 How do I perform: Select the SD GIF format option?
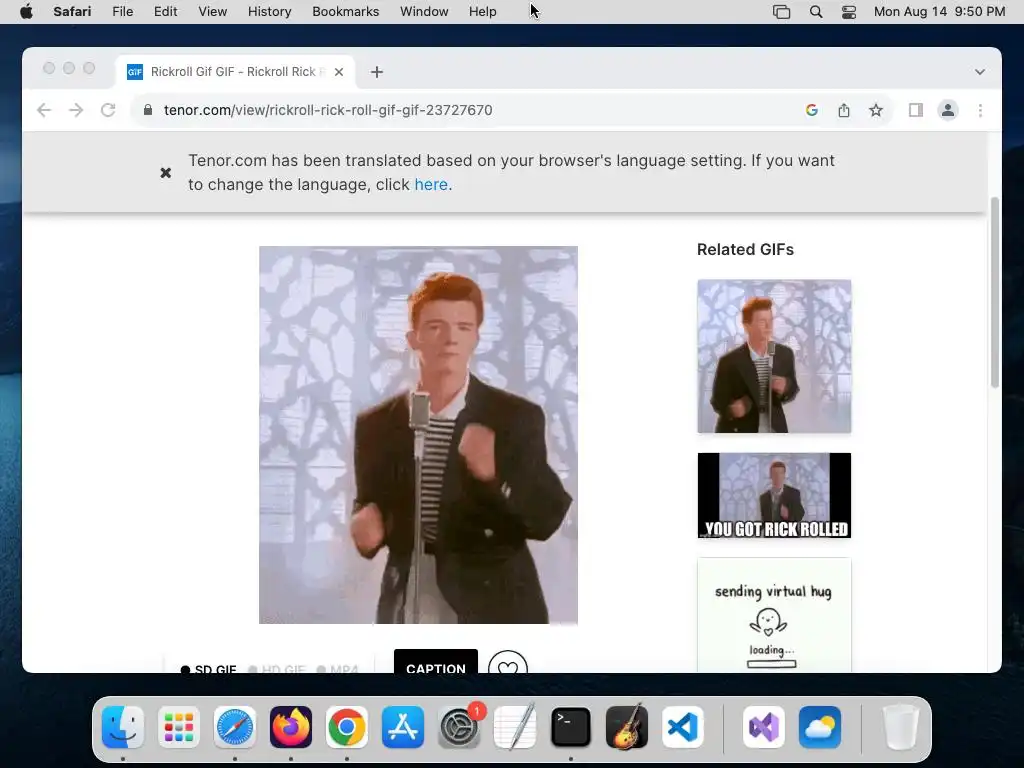pos(208,669)
